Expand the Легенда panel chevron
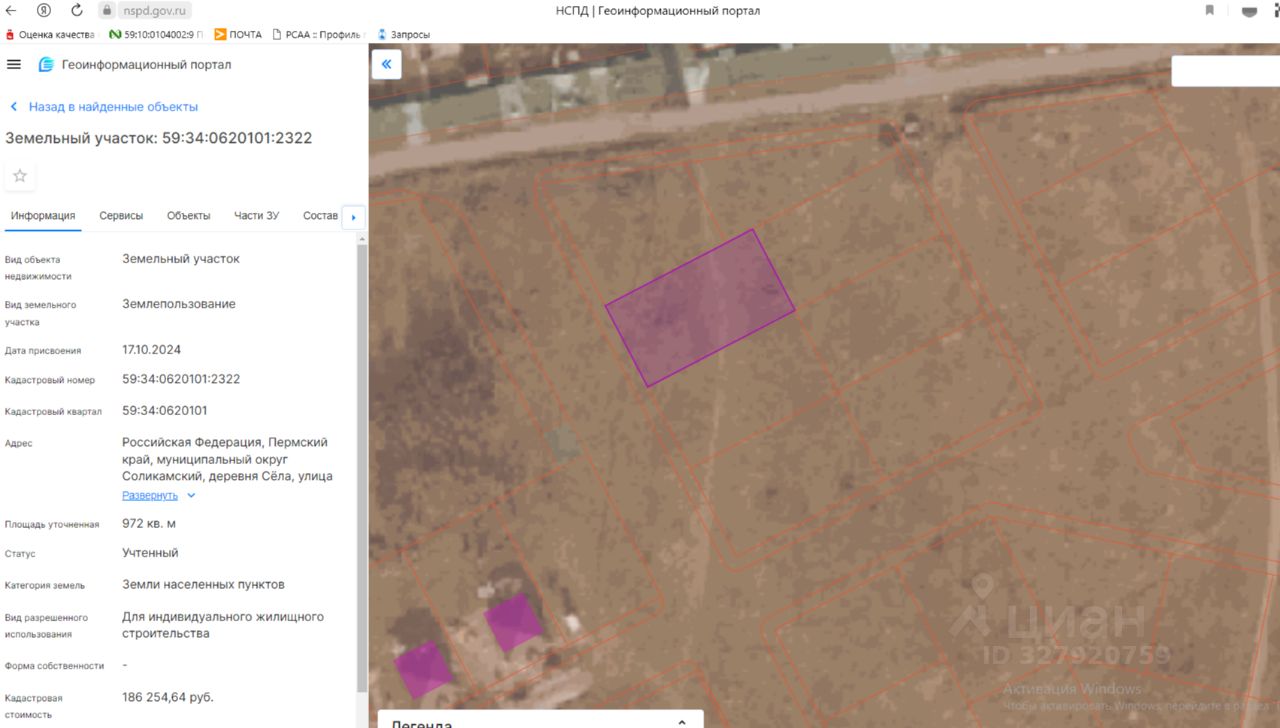The height and width of the screenshot is (728, 1280). [x=682, y=722]
